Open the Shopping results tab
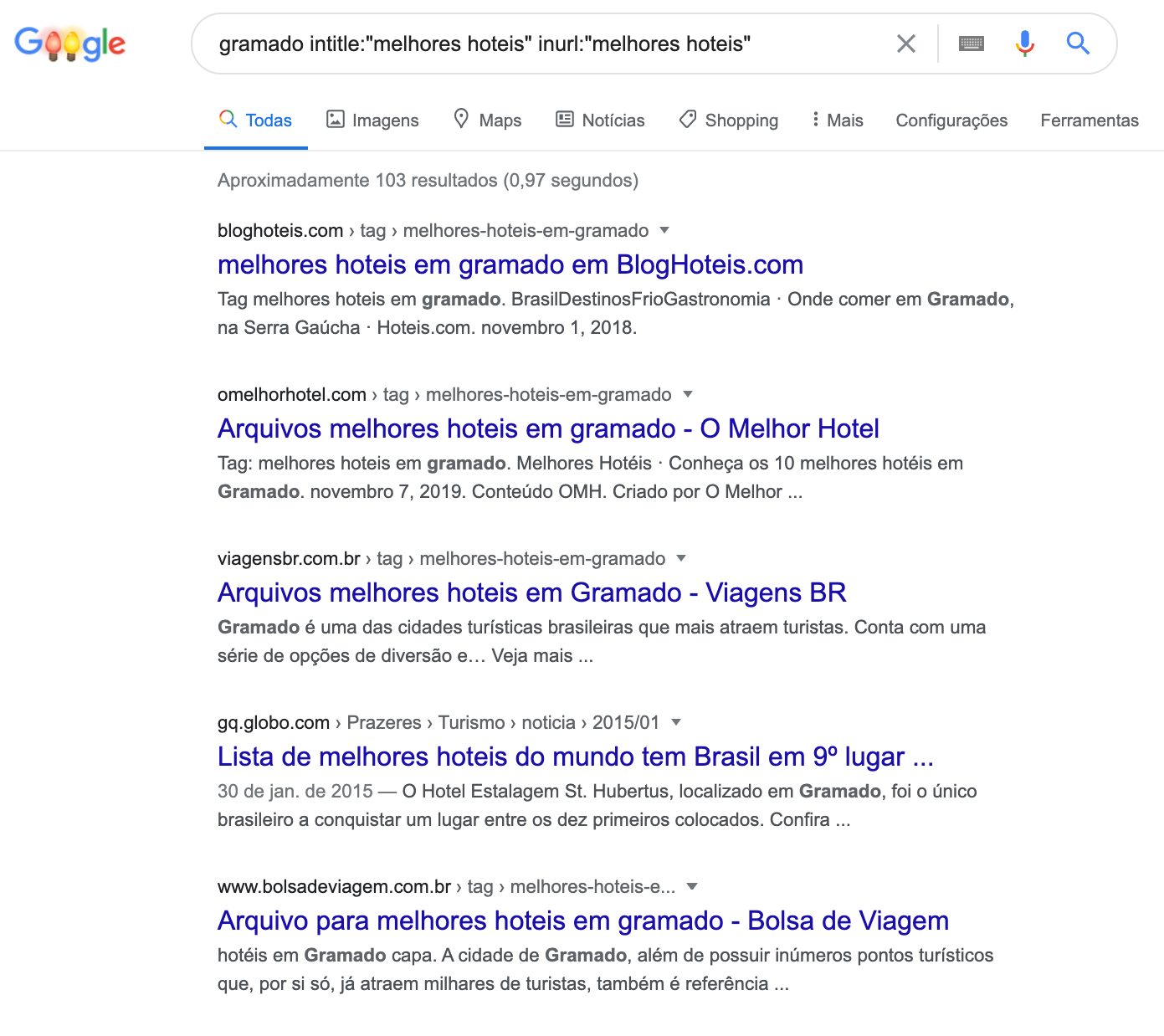Screen dimensions: 1164x1036 coord(728,121)
